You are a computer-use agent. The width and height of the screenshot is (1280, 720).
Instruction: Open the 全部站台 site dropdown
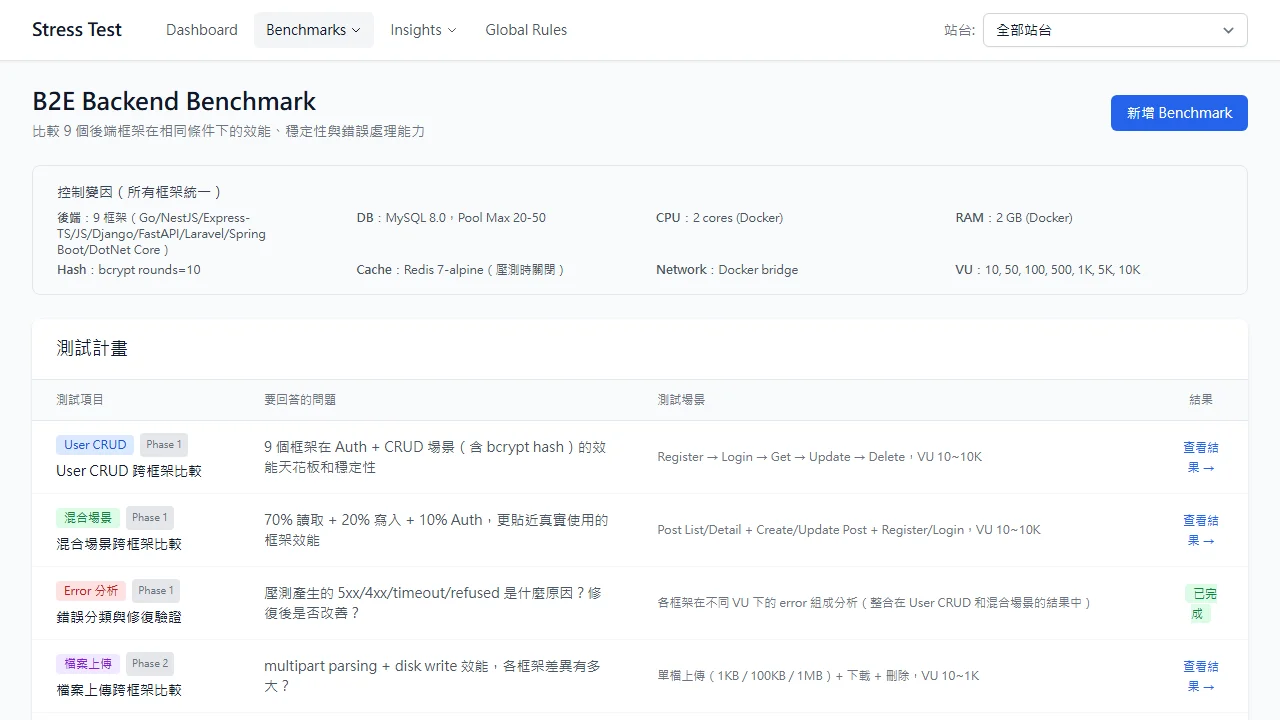(x=1115, y=30)
